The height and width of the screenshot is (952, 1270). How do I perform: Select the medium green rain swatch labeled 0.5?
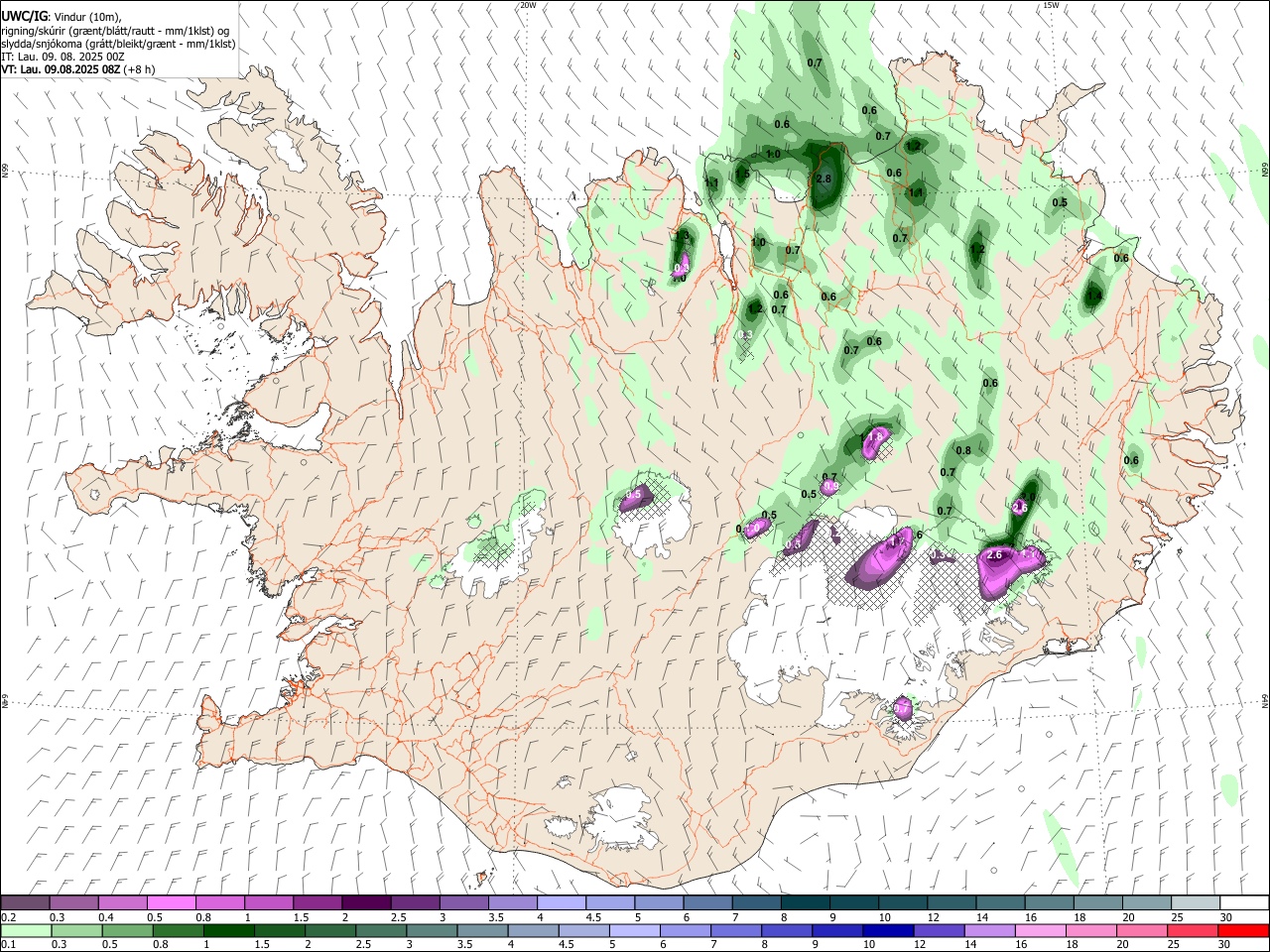[x=126, y=930]
